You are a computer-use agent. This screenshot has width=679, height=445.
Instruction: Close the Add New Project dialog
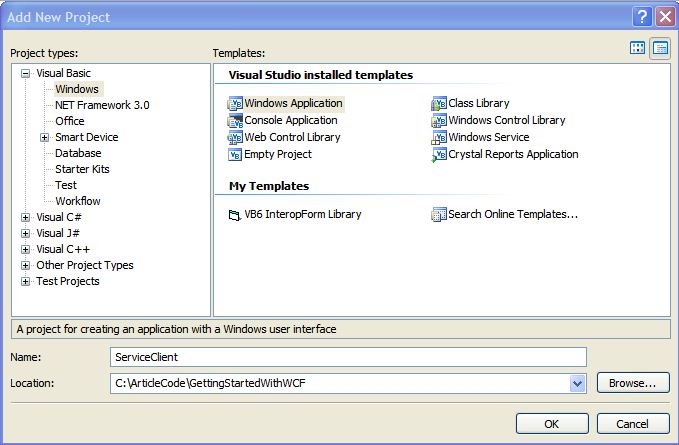point(666,17)
